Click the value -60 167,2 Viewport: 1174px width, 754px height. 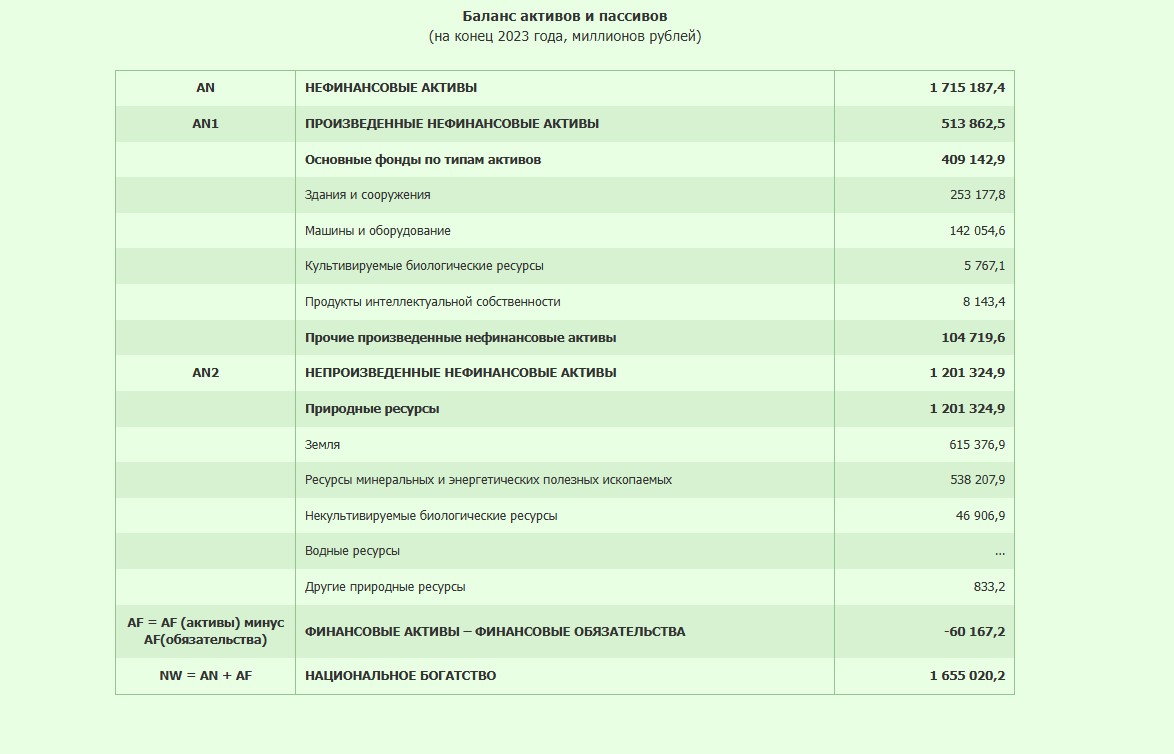974,632
